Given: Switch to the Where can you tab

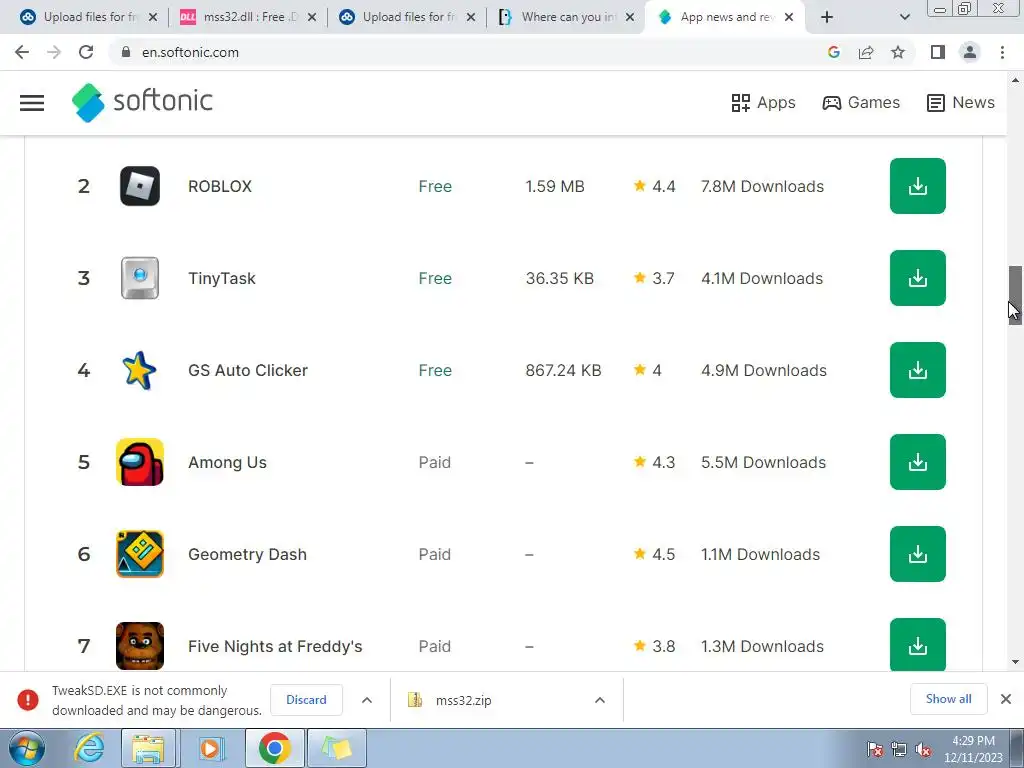Looking at the screenshot, I should coord(566,17).
